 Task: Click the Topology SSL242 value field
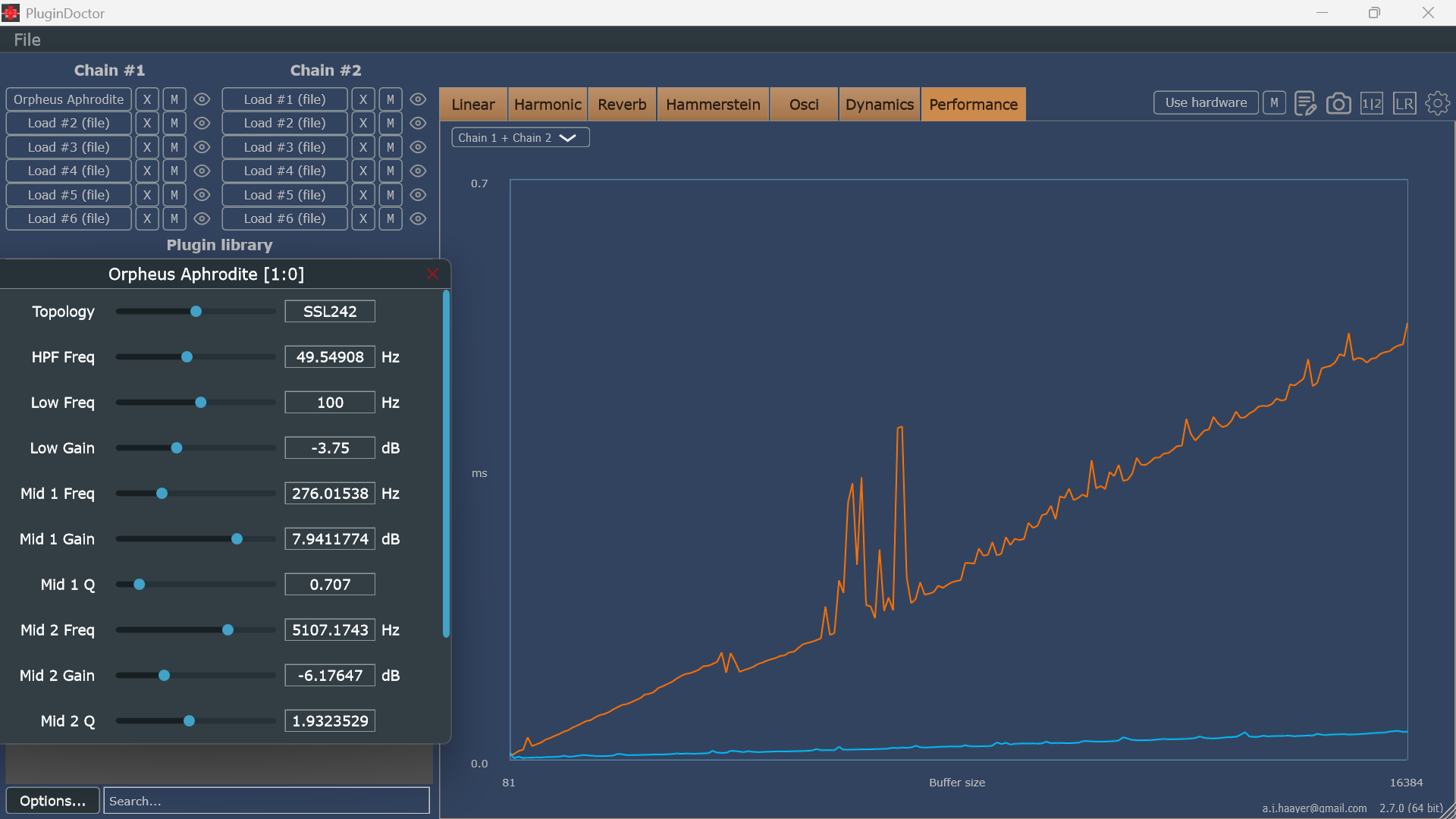[x=330, y=312]
